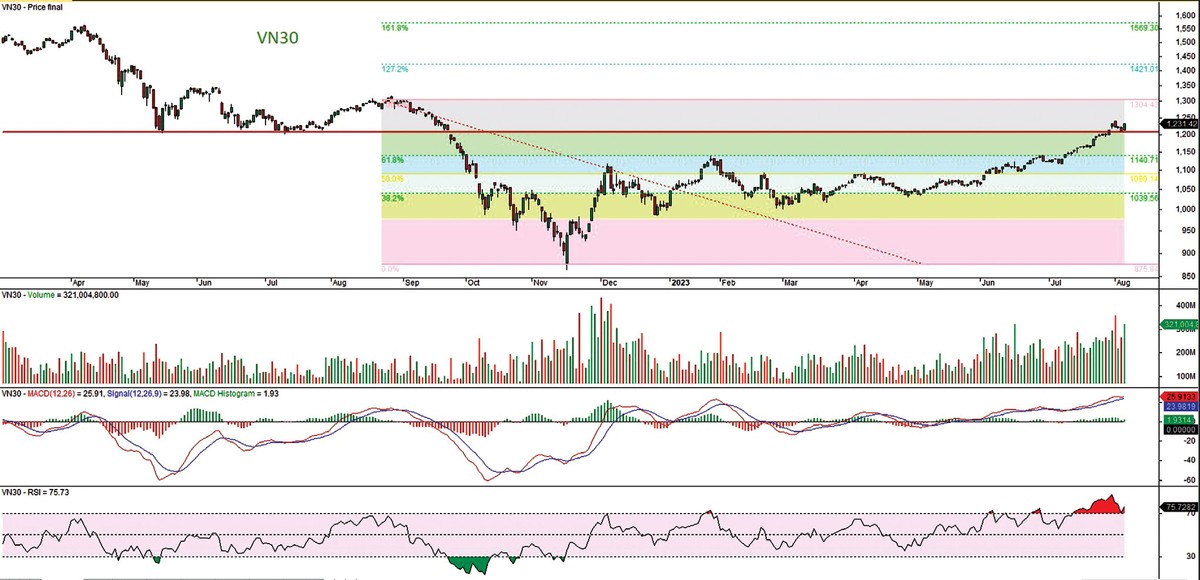Select the 127.2% Fibonacci level label
The height and width of the screenshot is (580, 1200).
click(x=394, y=70)
